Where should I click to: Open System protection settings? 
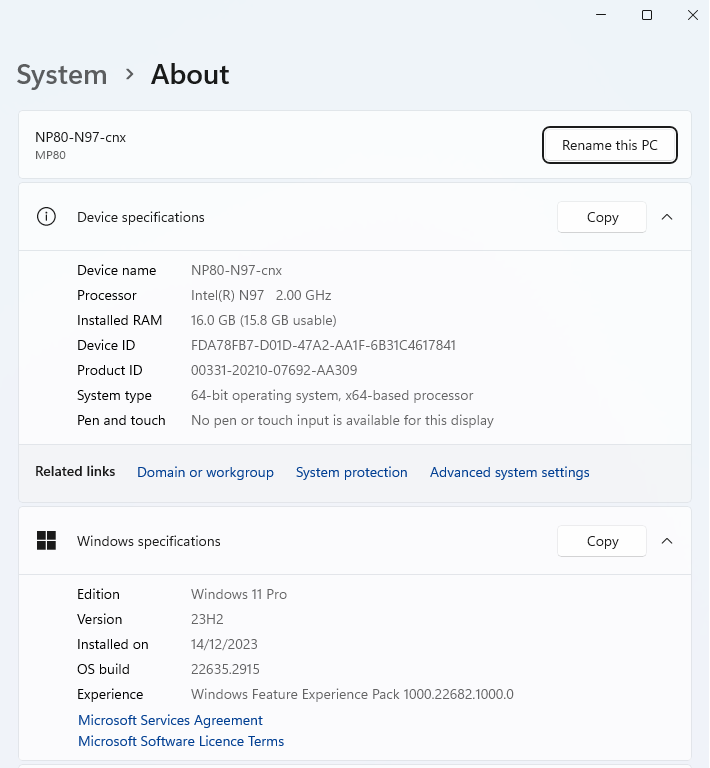point(352,472)
